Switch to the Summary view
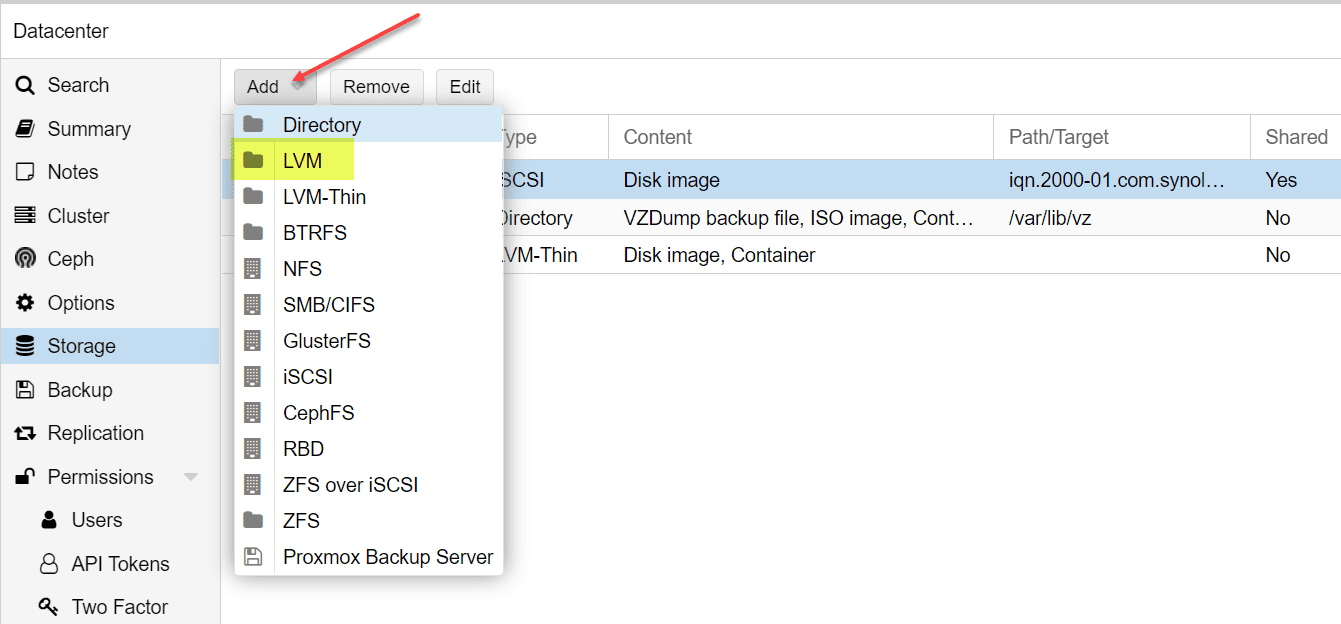The image size is (1341, 624). 88,128
